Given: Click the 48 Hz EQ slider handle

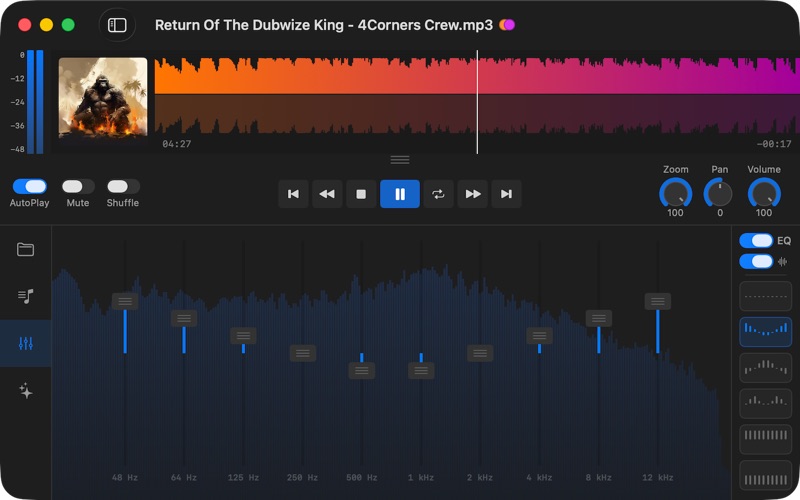Looking at the screenshot, I should 125,301.
